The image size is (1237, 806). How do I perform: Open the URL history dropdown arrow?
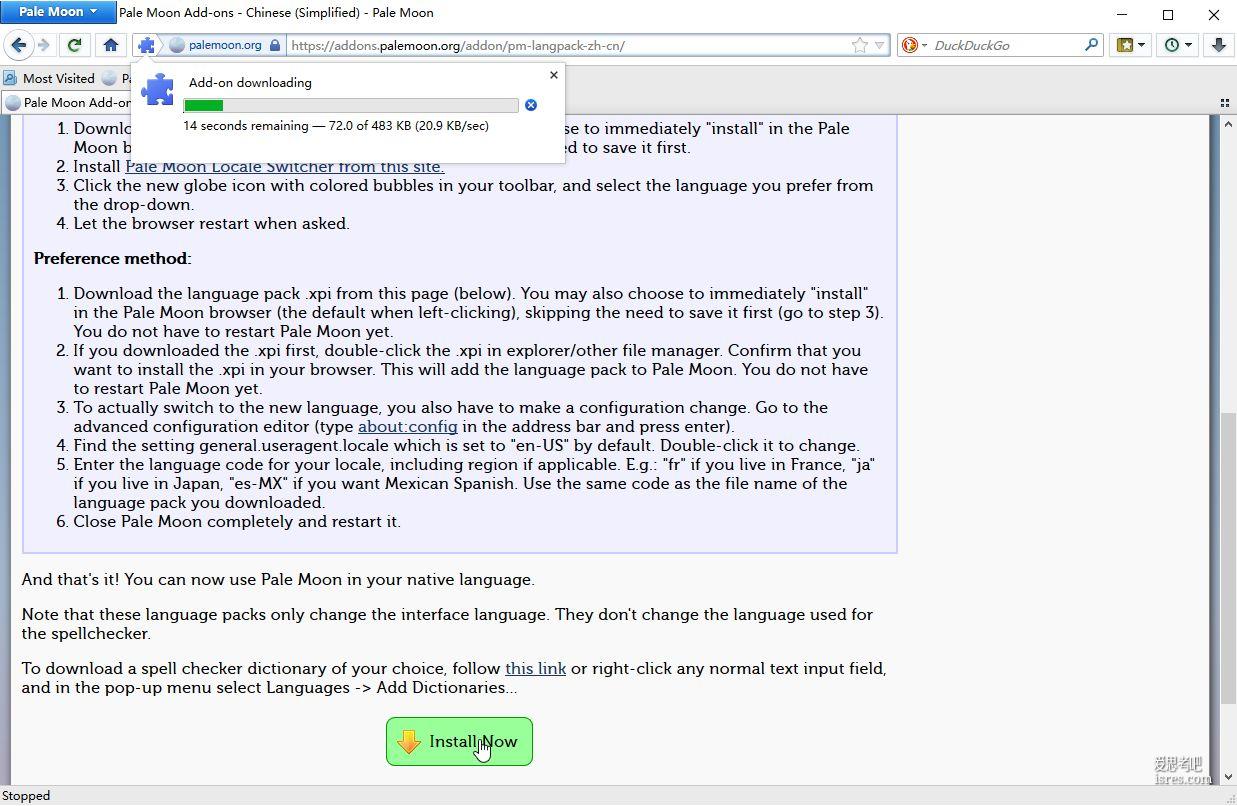[x=880, y=45]
